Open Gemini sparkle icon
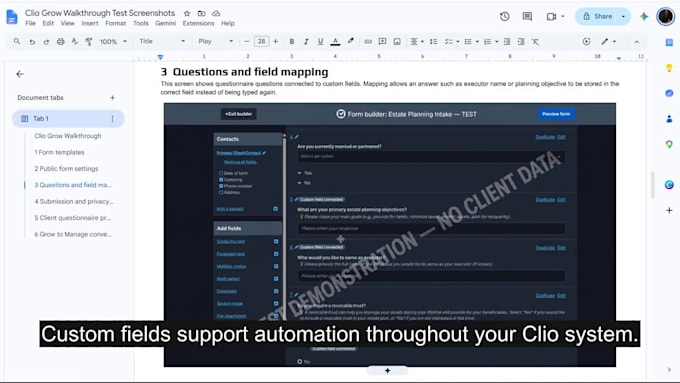Image resolution: width=680 pixels, height=383 pixels. tap(644, 16)
